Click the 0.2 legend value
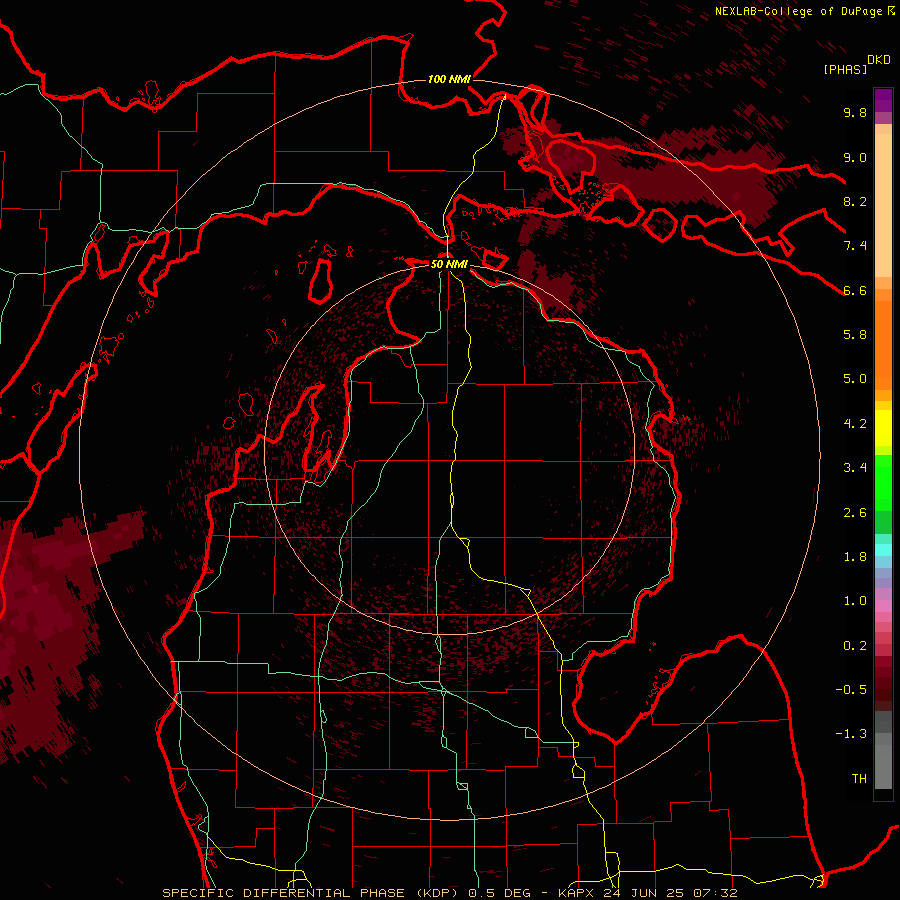 [855, 646]
